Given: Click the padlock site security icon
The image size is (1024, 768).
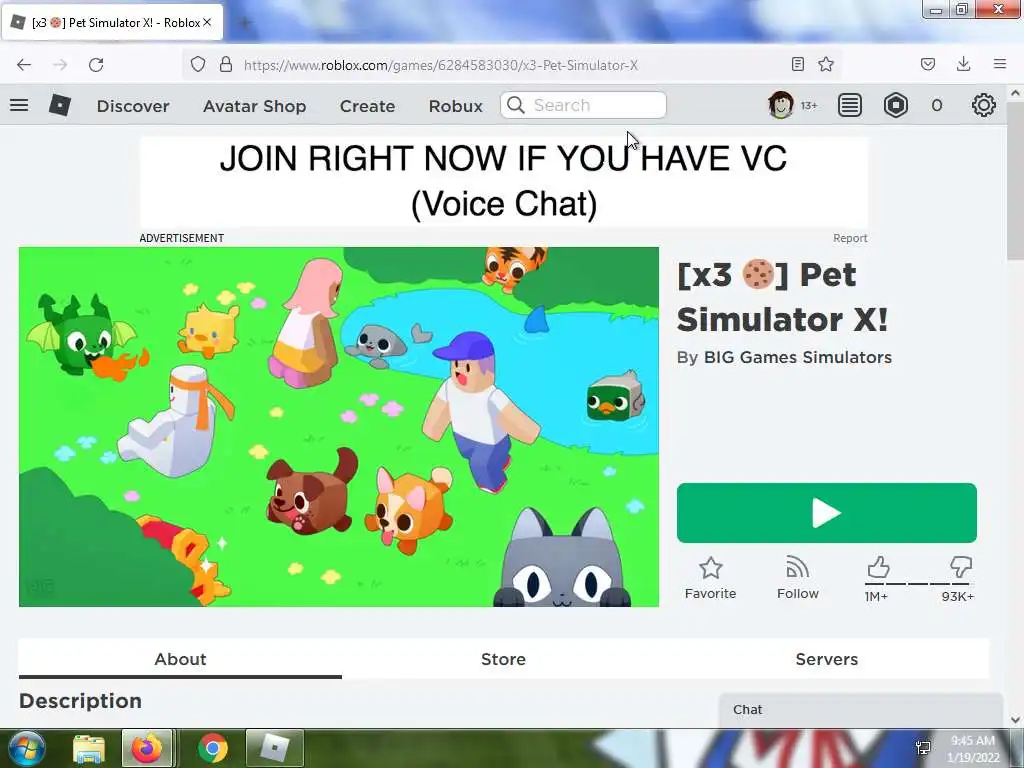Looking at the screenshot, I should [226, 64].
